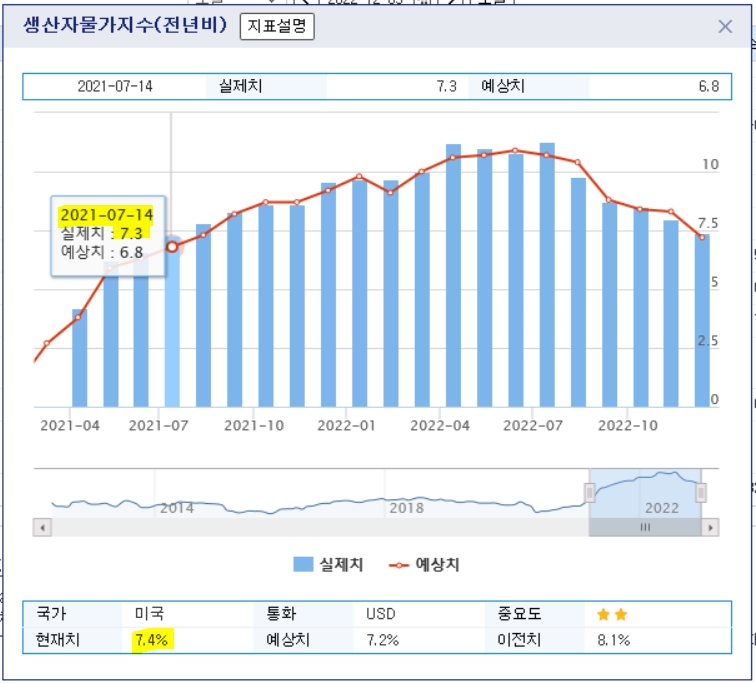This screenshot has width=756, height=684.
Task: Click the 6.8 forecast value in the header row
Action: (709, 86)
